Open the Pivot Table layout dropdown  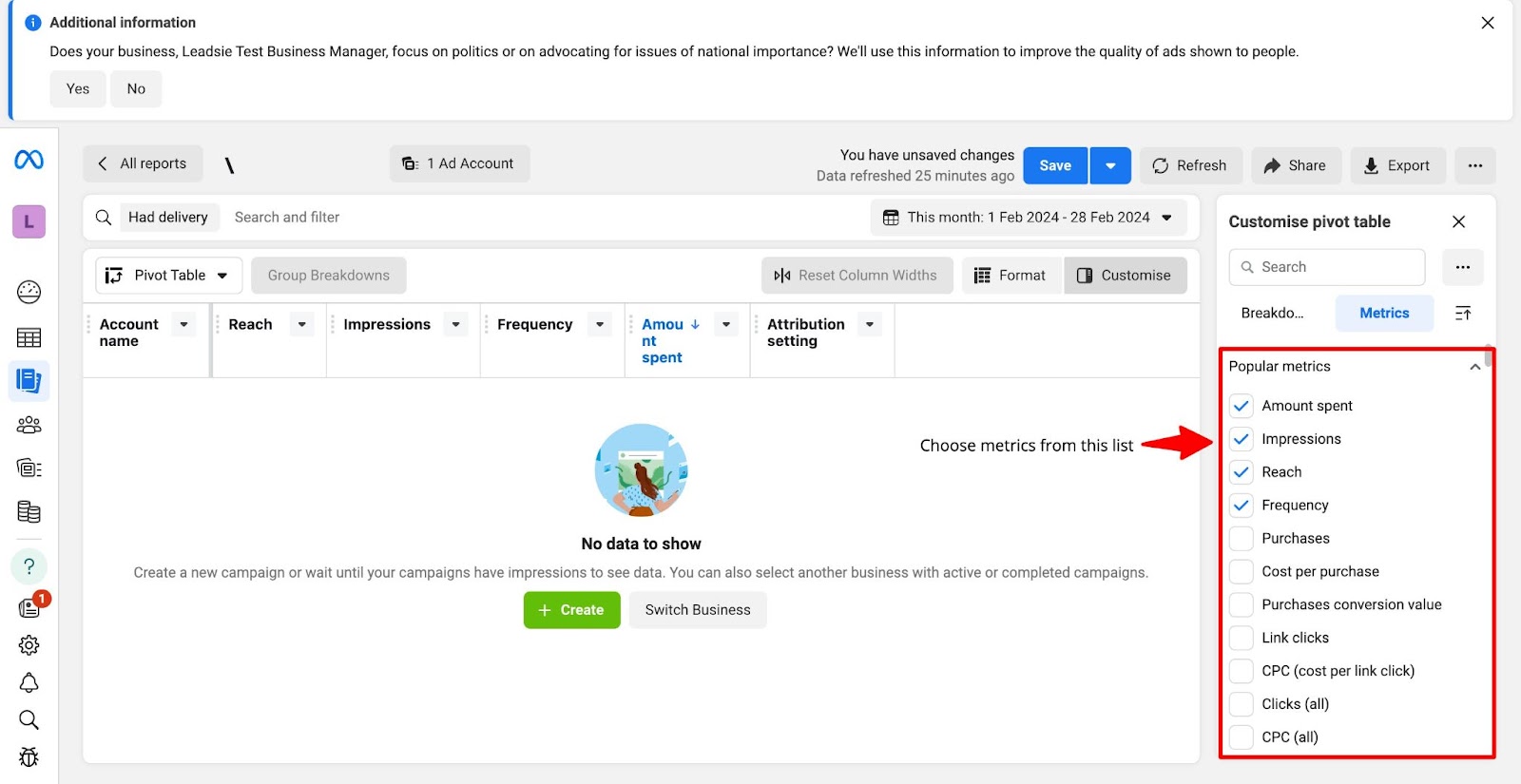click(x=169, y=276)
